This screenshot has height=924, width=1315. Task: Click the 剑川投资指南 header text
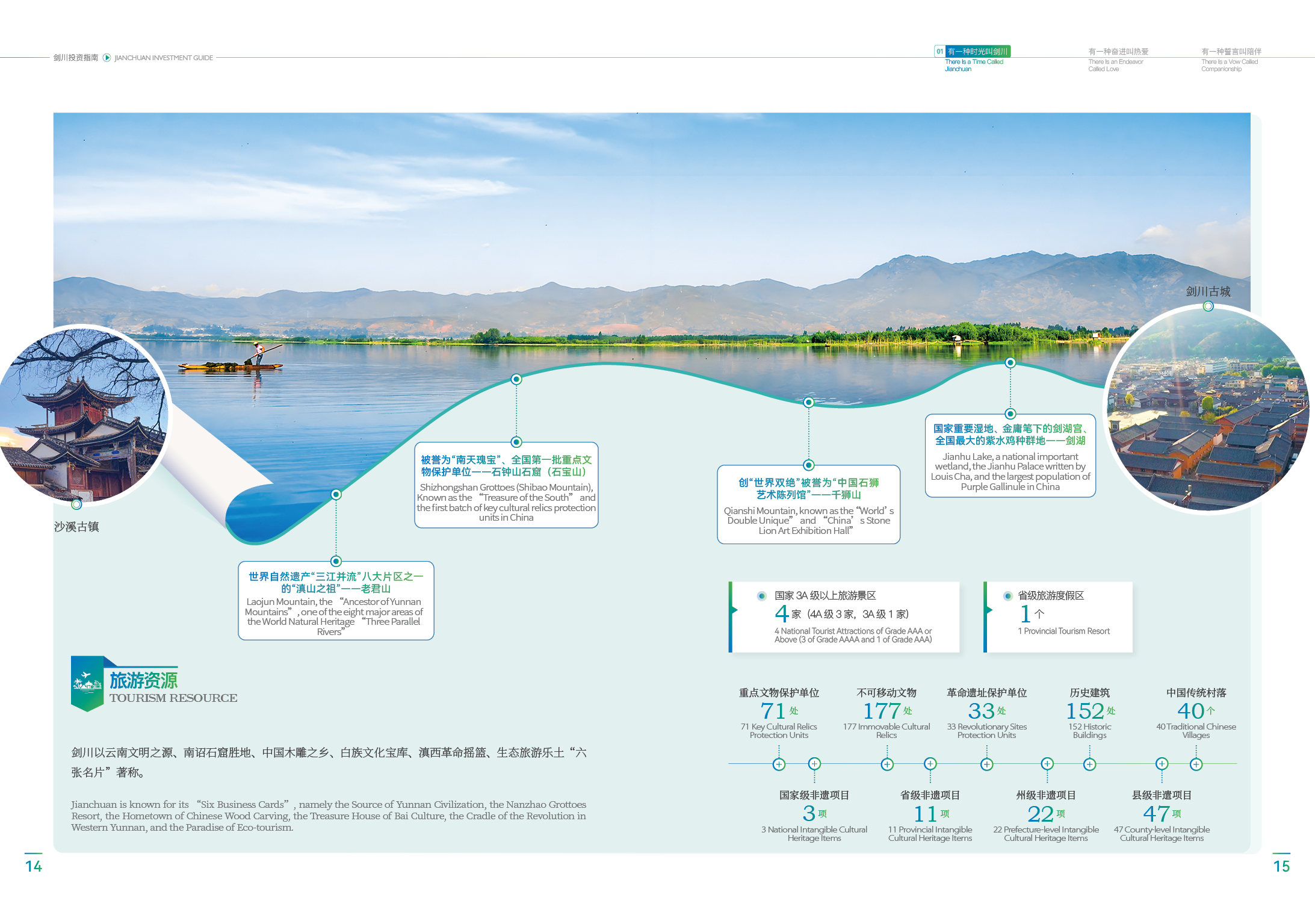click(x=76, y=58)
